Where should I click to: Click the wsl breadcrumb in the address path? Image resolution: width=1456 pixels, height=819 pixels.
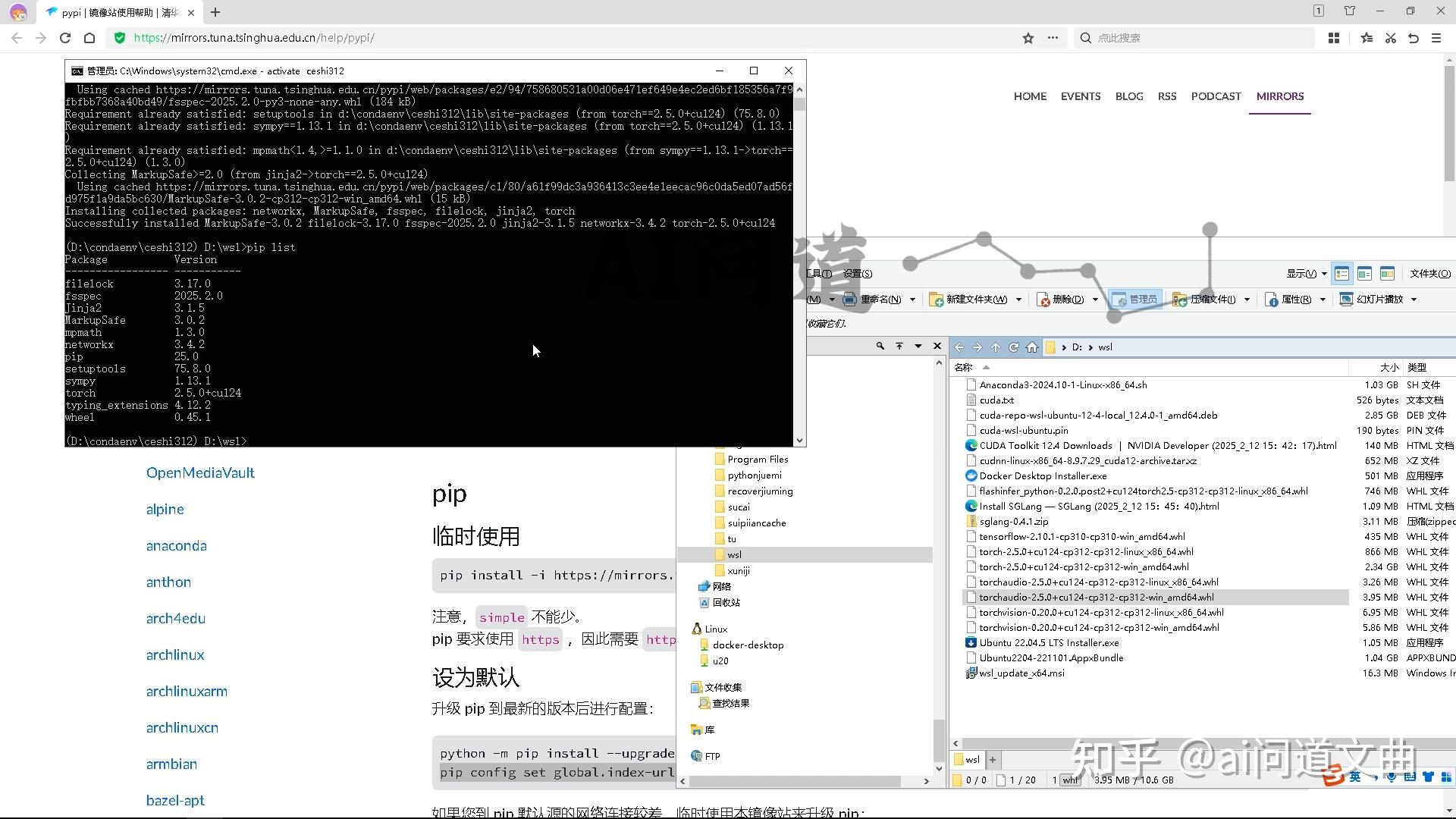1104,347
